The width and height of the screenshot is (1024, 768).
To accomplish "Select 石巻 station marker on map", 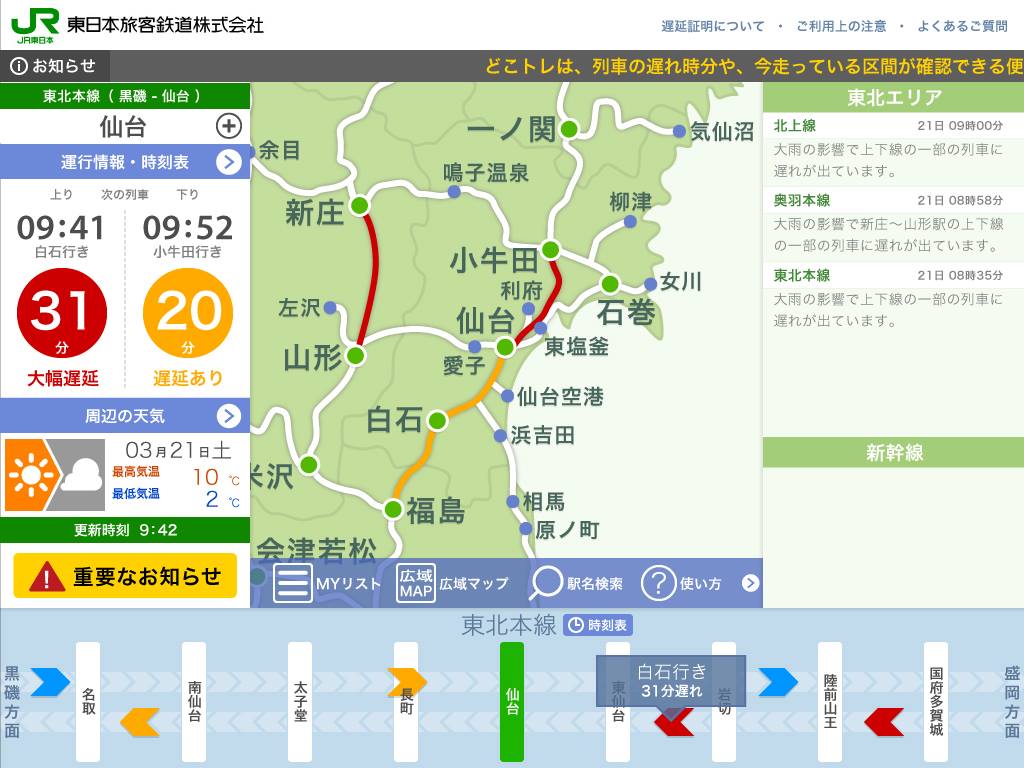I will [x=610, y=284].
